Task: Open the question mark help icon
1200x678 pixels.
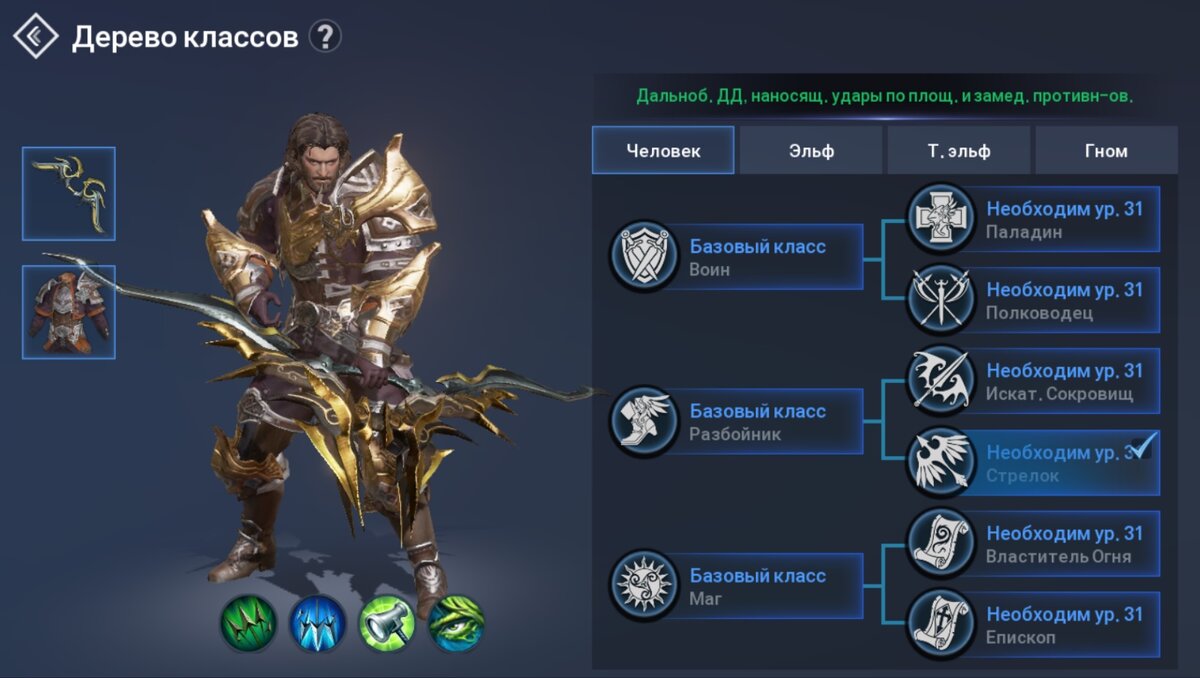Action: pyautogui.click(x=324, y=37)
